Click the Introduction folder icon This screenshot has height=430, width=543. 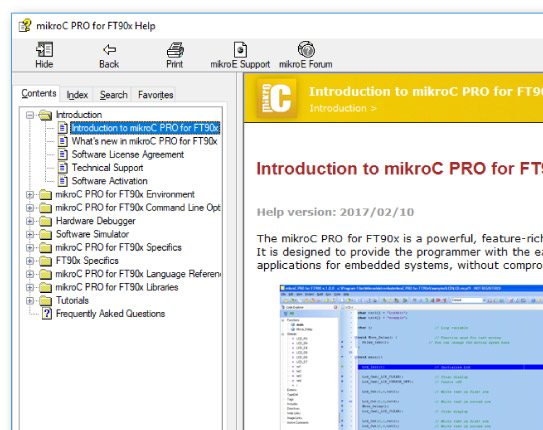pyautogui.click(x=45, y=115)
